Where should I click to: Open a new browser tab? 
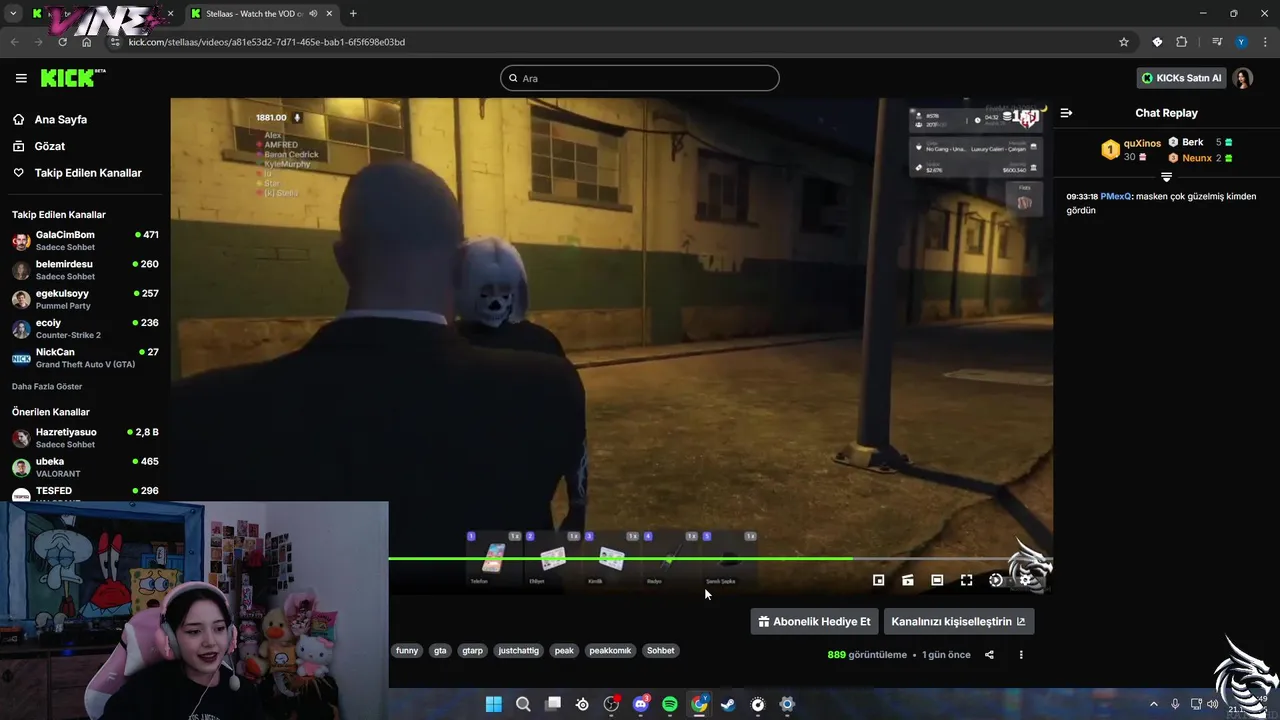pyautogui.click(x=353, y=14)
